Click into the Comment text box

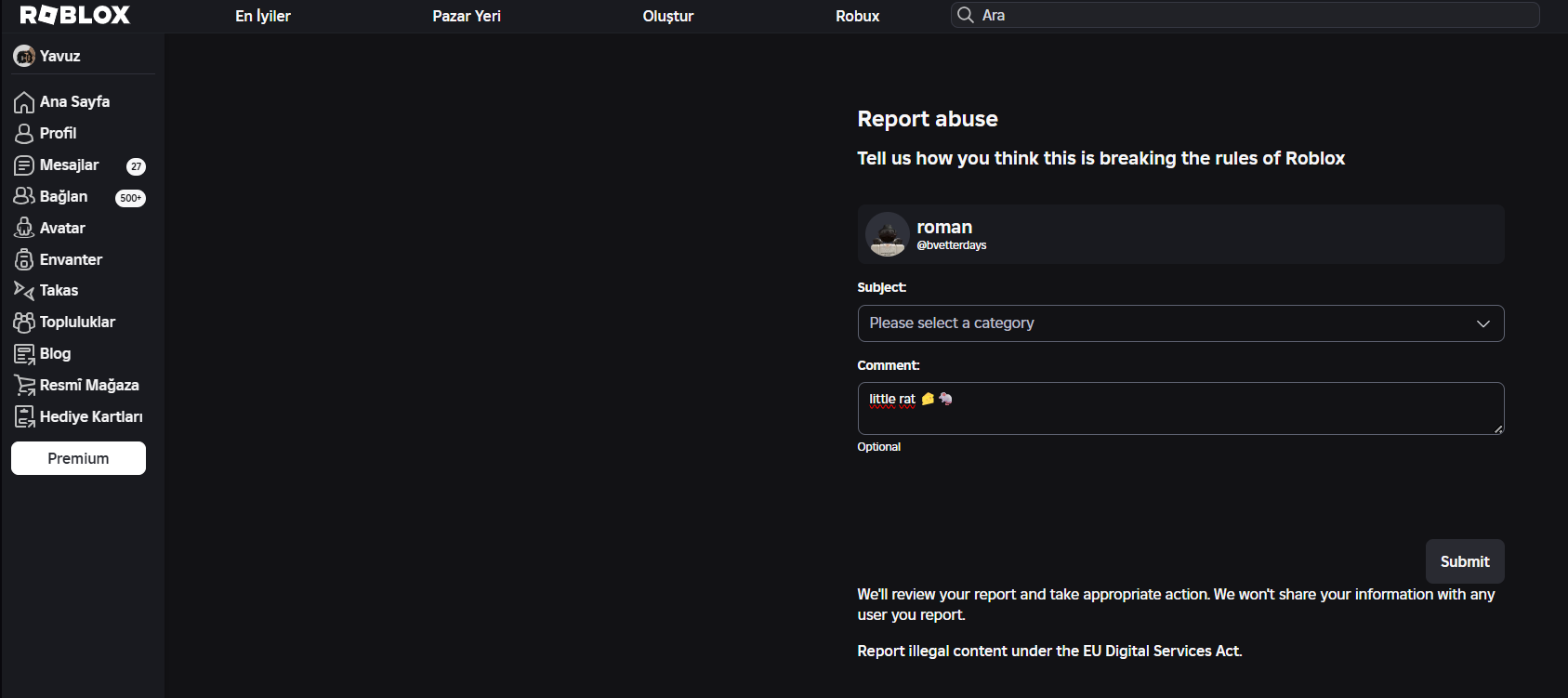coord(1180,408)
